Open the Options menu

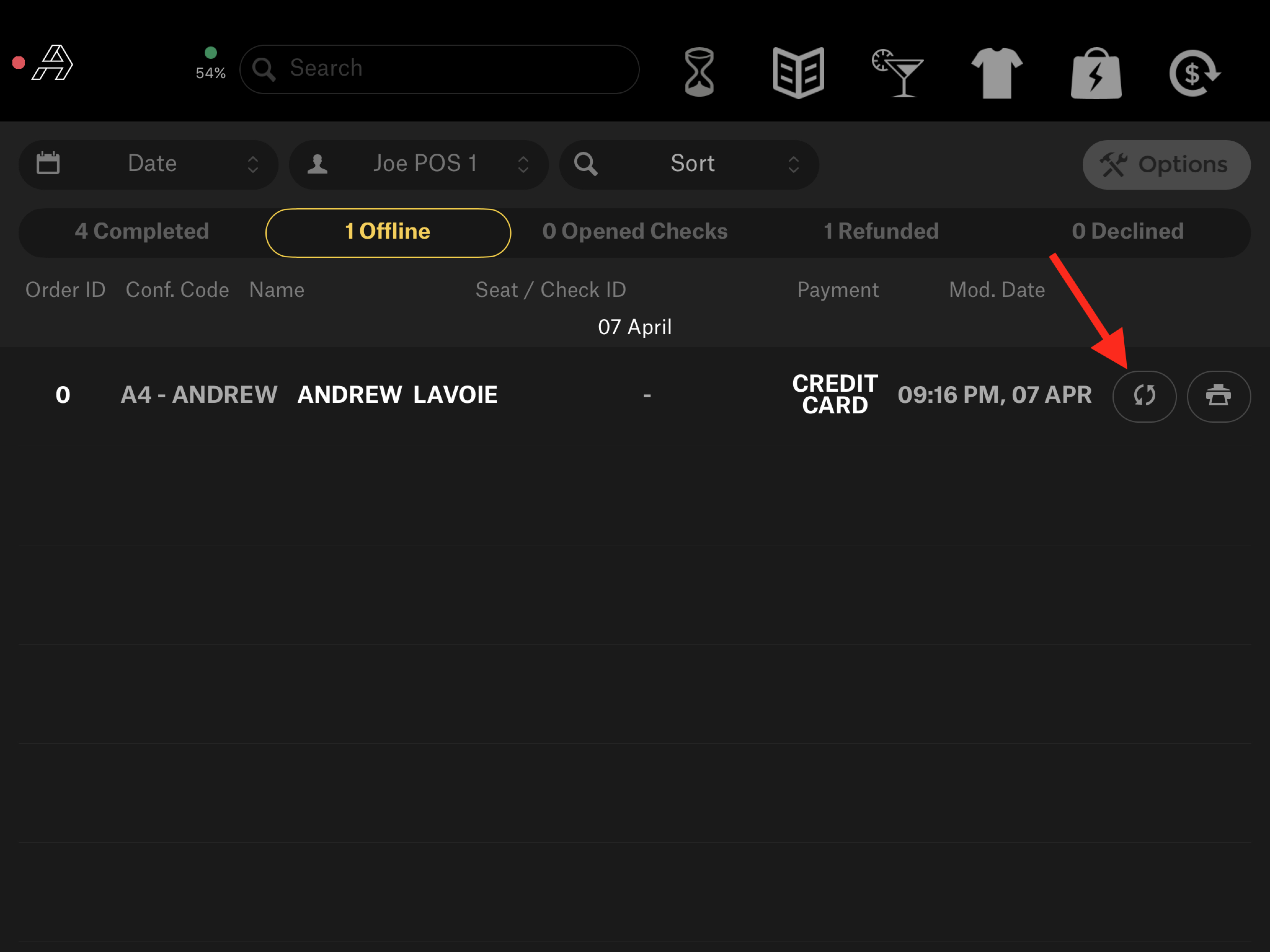point(1166,164)
